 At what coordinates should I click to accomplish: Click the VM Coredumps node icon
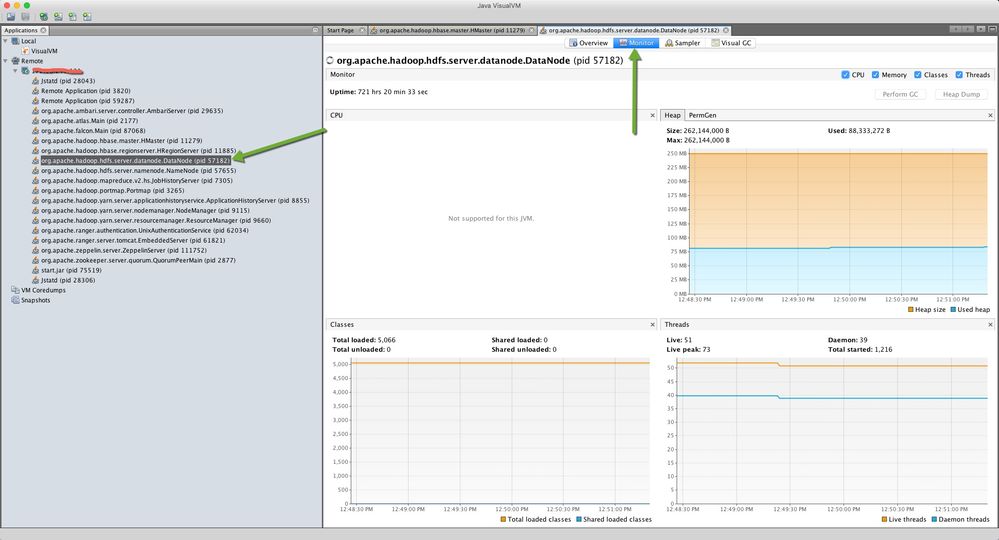[13, 289]
